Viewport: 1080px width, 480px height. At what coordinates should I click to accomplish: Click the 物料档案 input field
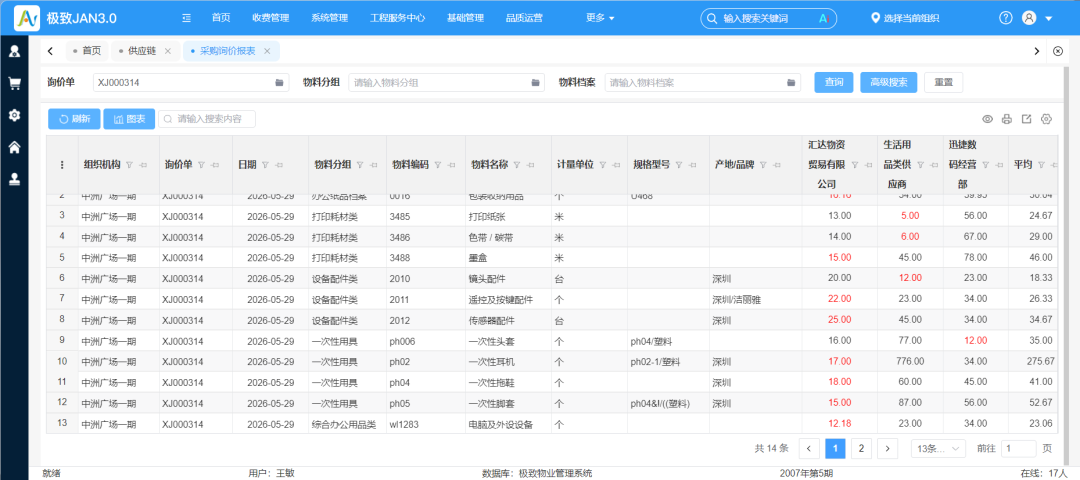click(x=703, y=83)
